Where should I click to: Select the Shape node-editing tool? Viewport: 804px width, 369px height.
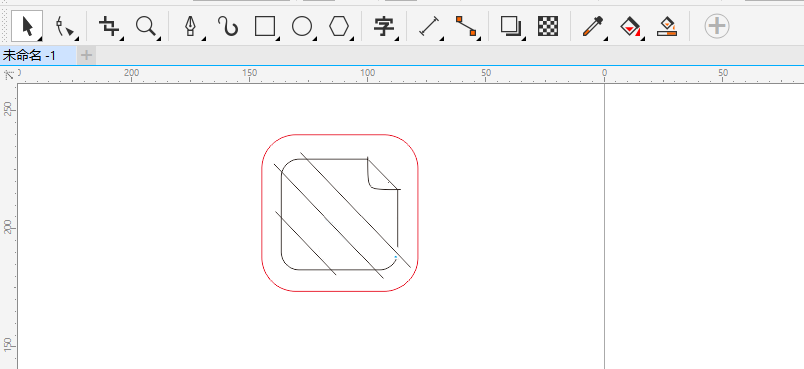pyautogui.click(x=66, y=26)
